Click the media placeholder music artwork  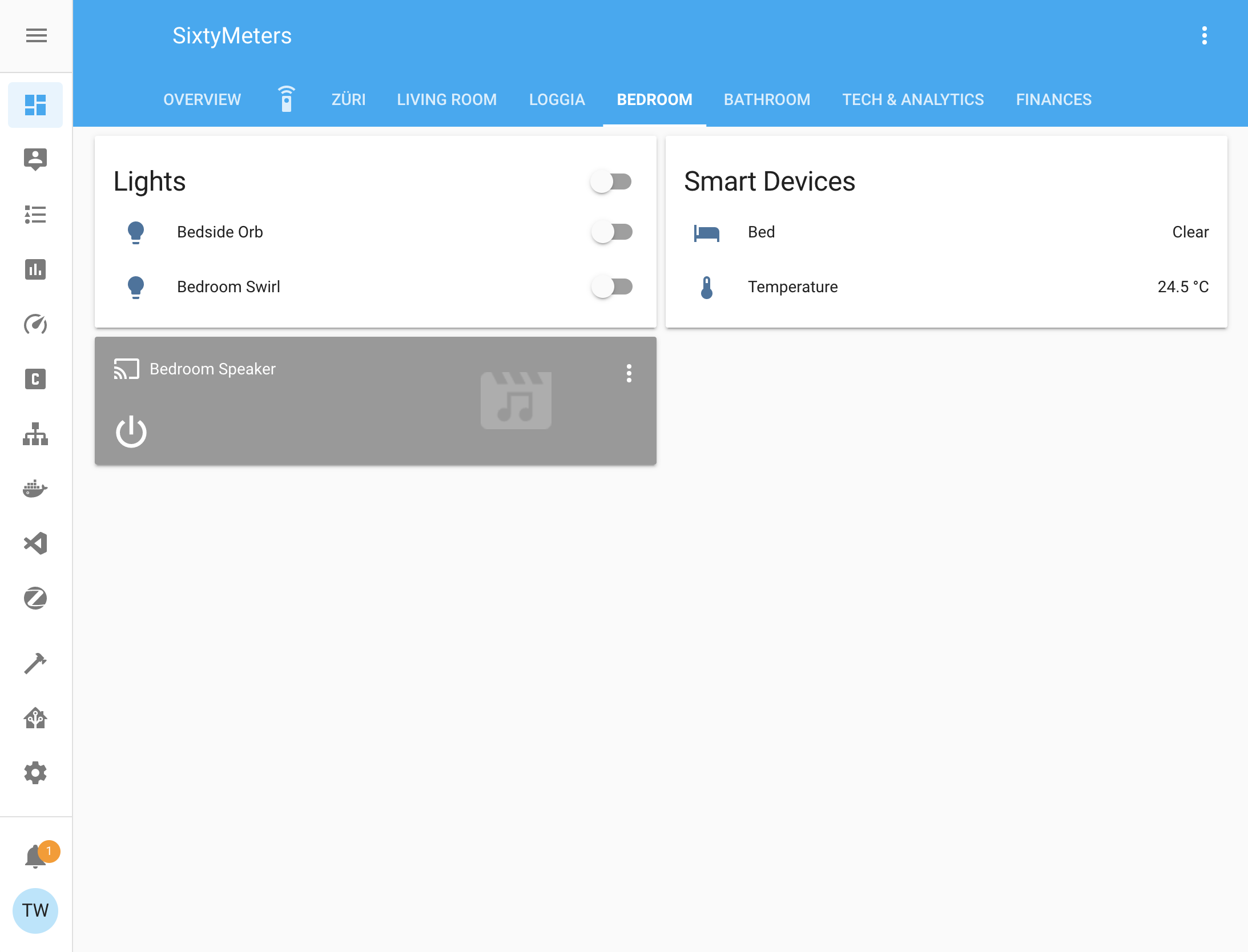pos(516,400)
